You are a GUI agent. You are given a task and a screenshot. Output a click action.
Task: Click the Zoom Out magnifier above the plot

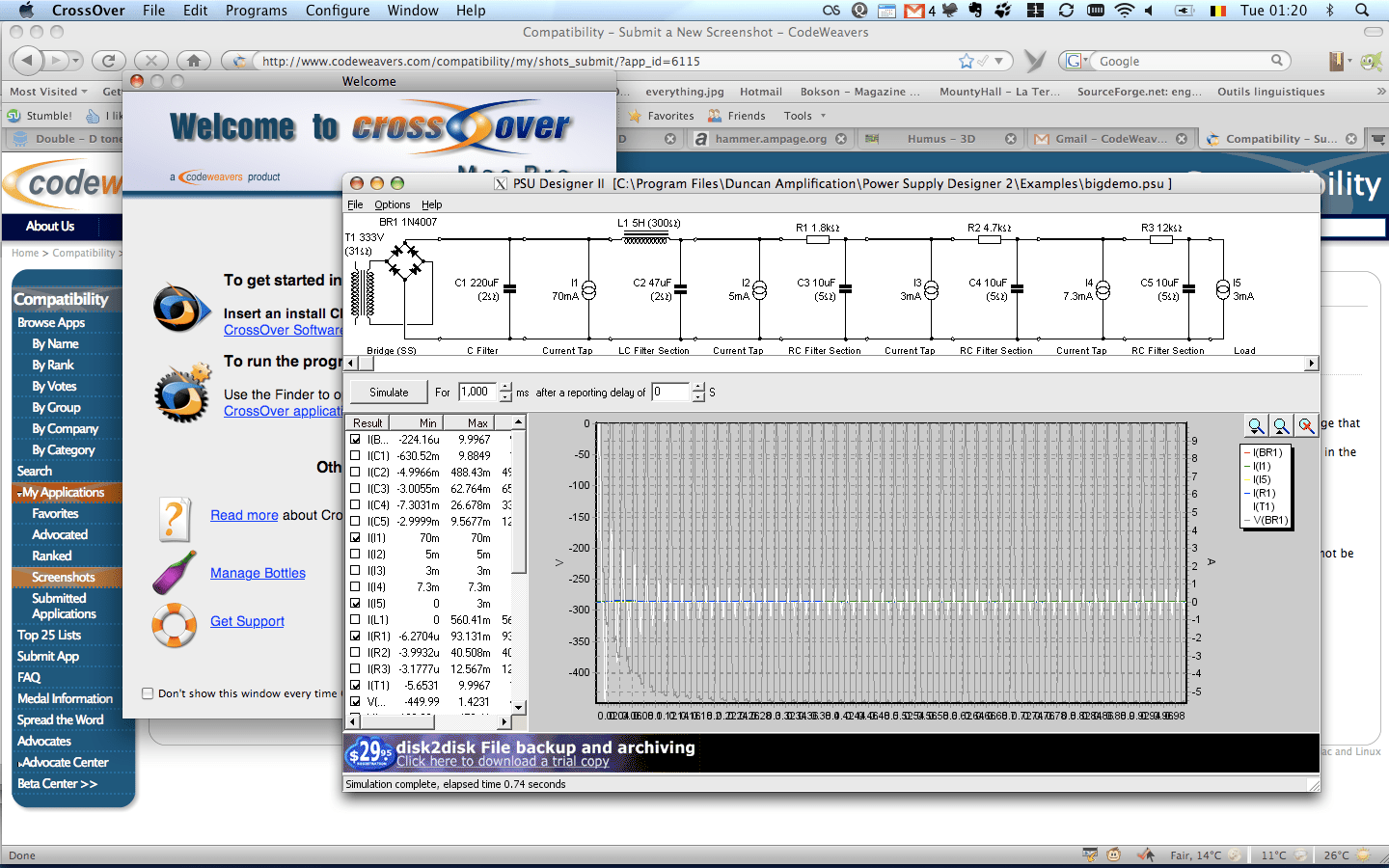tap(1256, 425)
